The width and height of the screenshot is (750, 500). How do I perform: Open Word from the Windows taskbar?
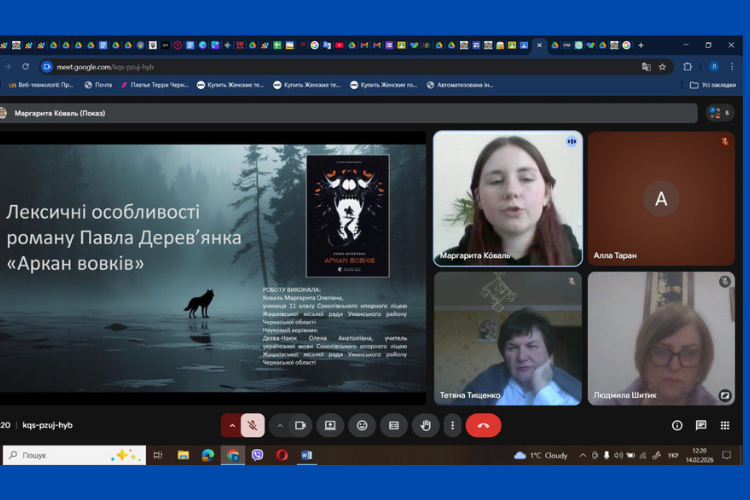point(307,455)
